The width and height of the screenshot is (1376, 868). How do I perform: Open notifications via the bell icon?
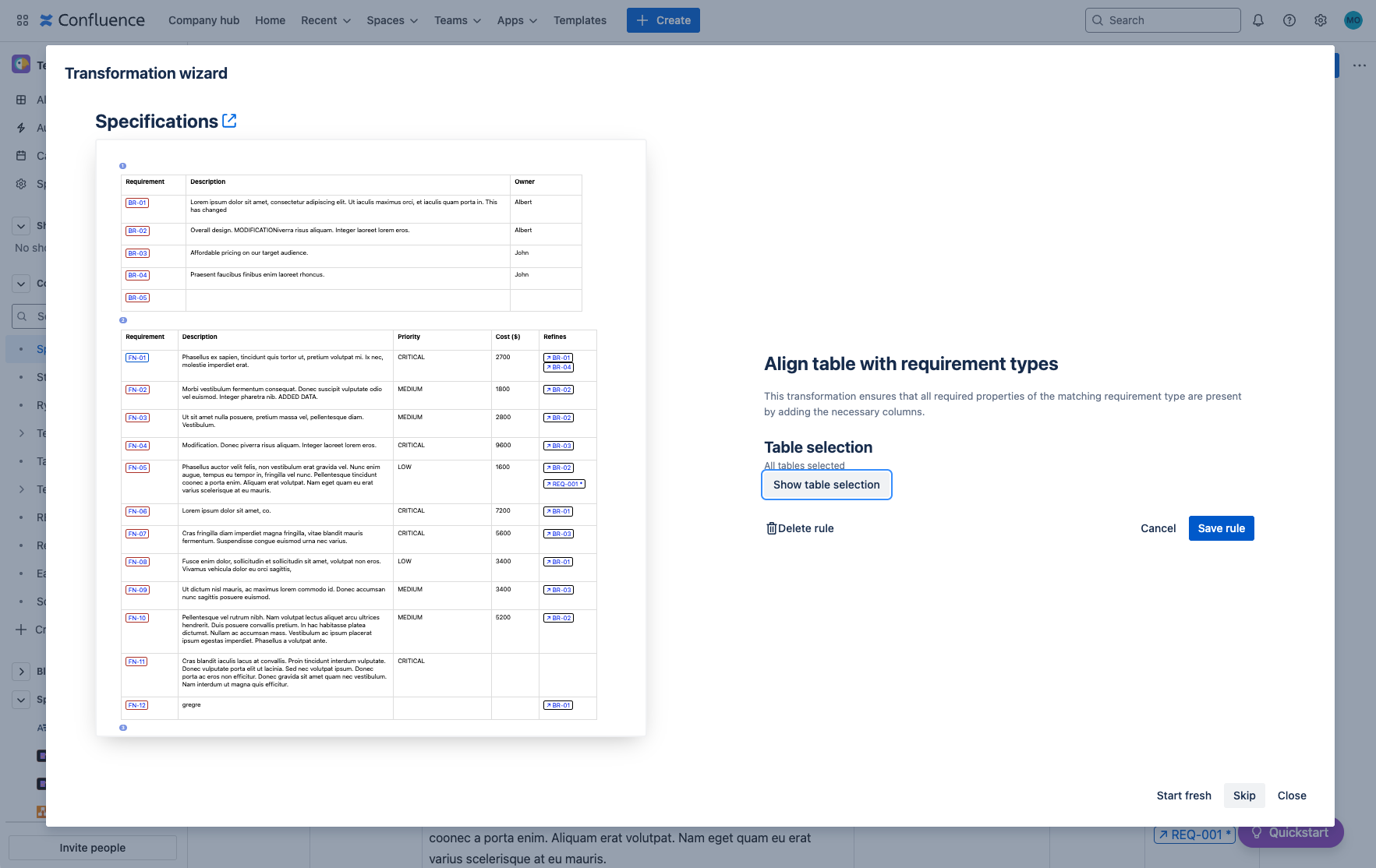[1258, 20]
